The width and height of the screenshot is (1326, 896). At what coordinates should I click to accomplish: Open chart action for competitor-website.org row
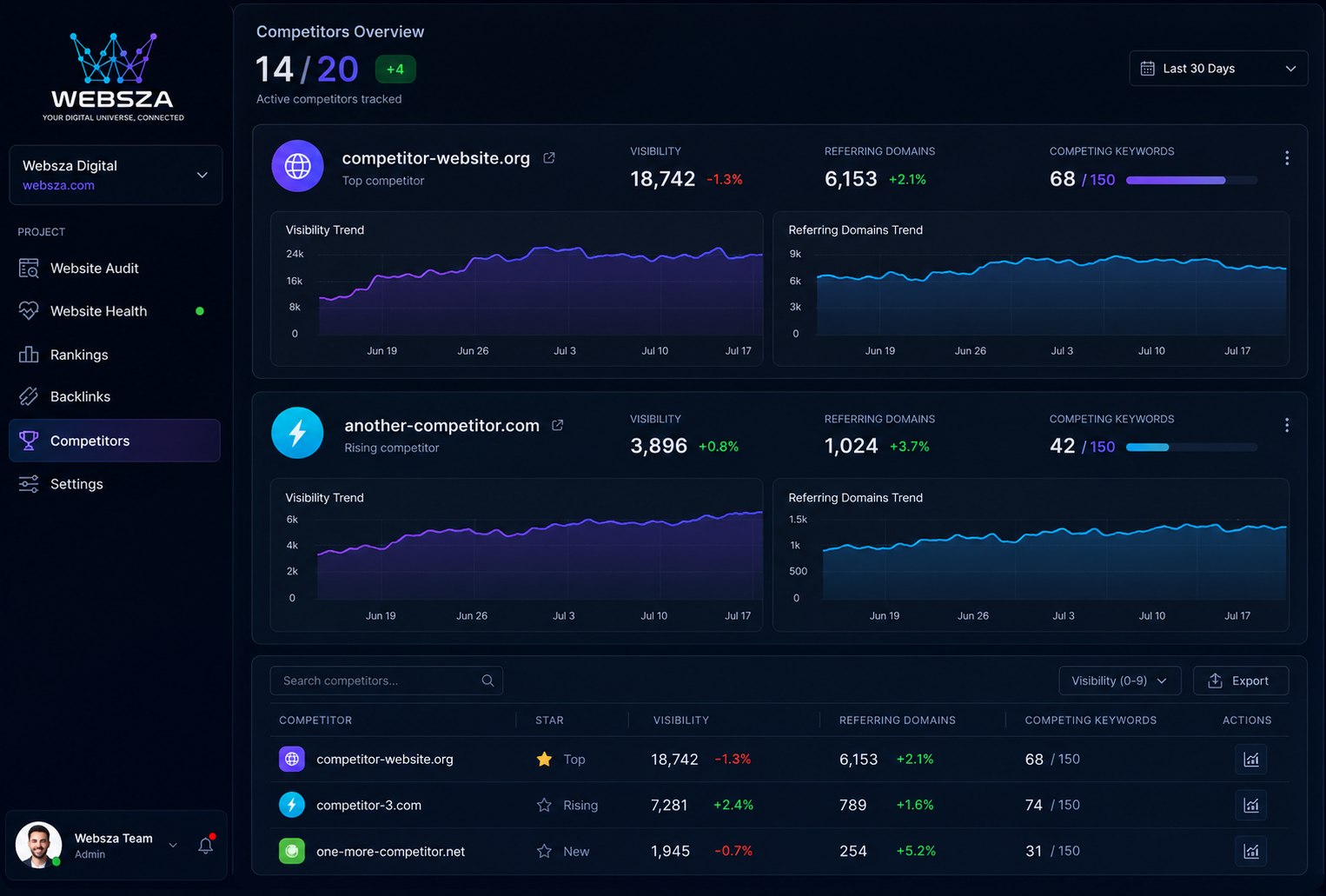(x=1251, y=760)
